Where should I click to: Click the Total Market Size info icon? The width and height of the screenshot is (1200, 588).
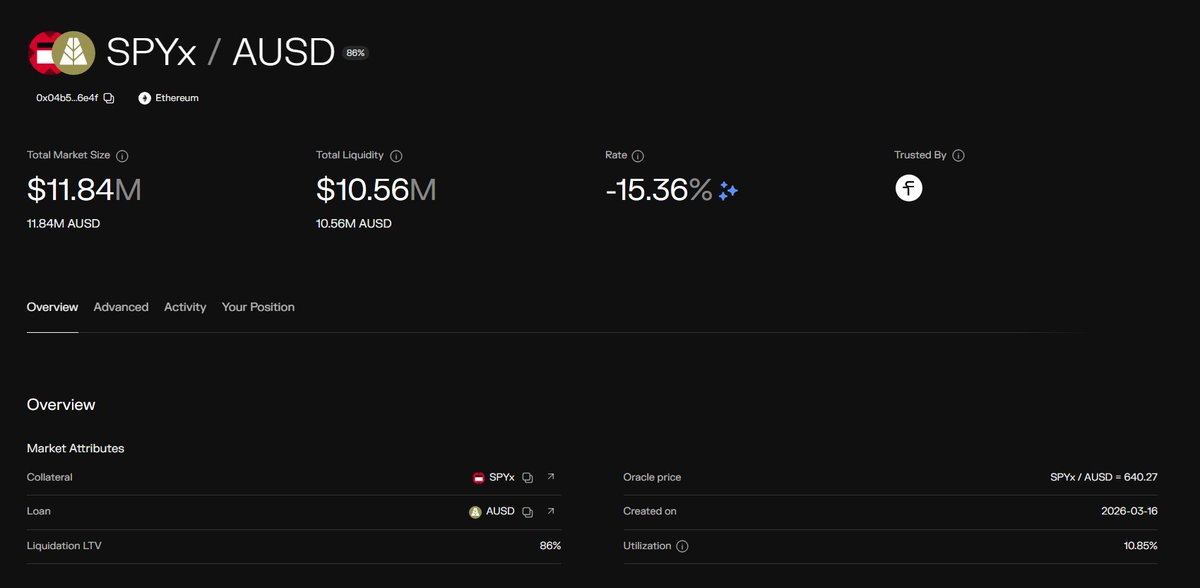[122, 156]
